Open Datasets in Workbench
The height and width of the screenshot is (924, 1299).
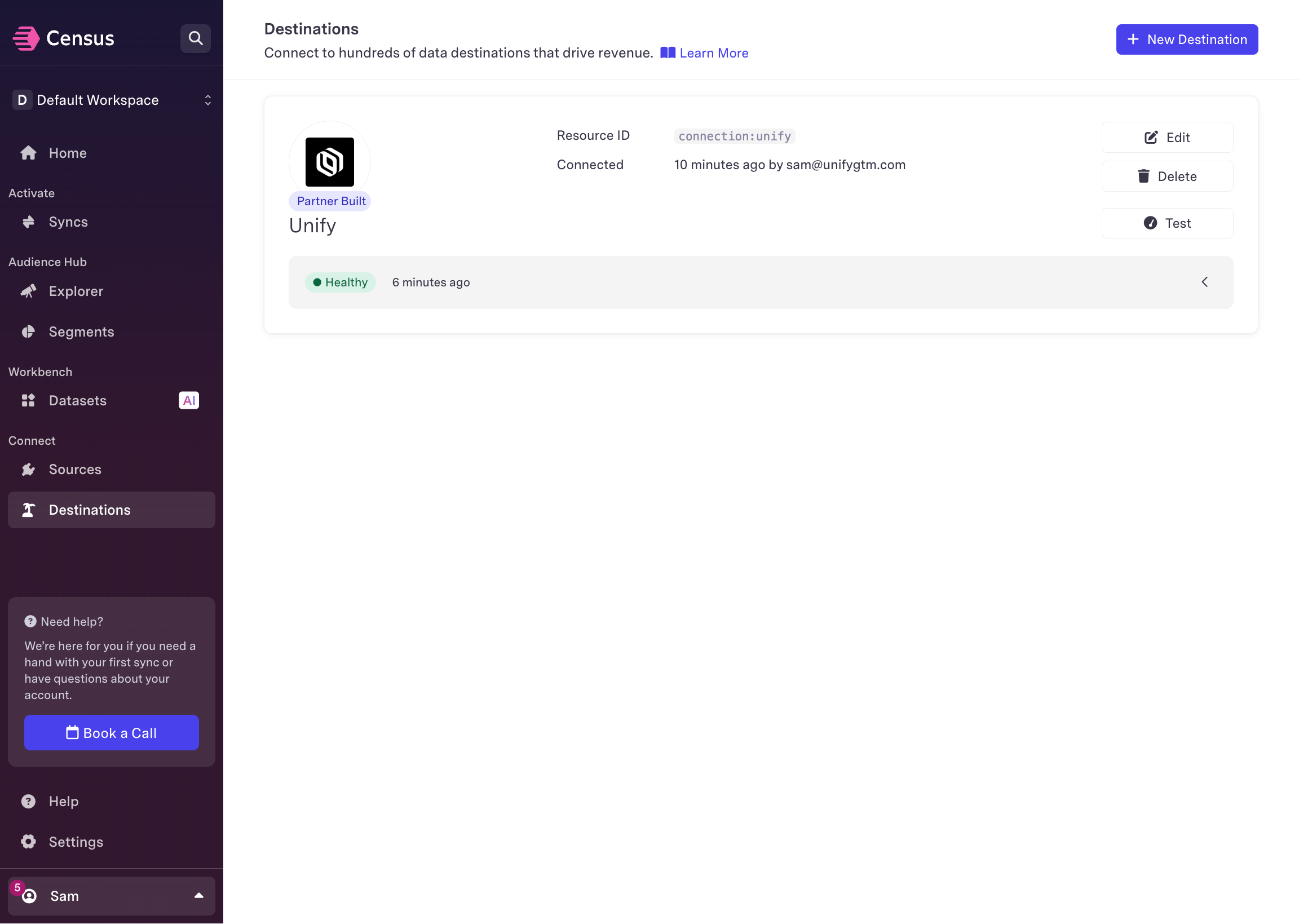pyautogui.click(x=77, y=401)
